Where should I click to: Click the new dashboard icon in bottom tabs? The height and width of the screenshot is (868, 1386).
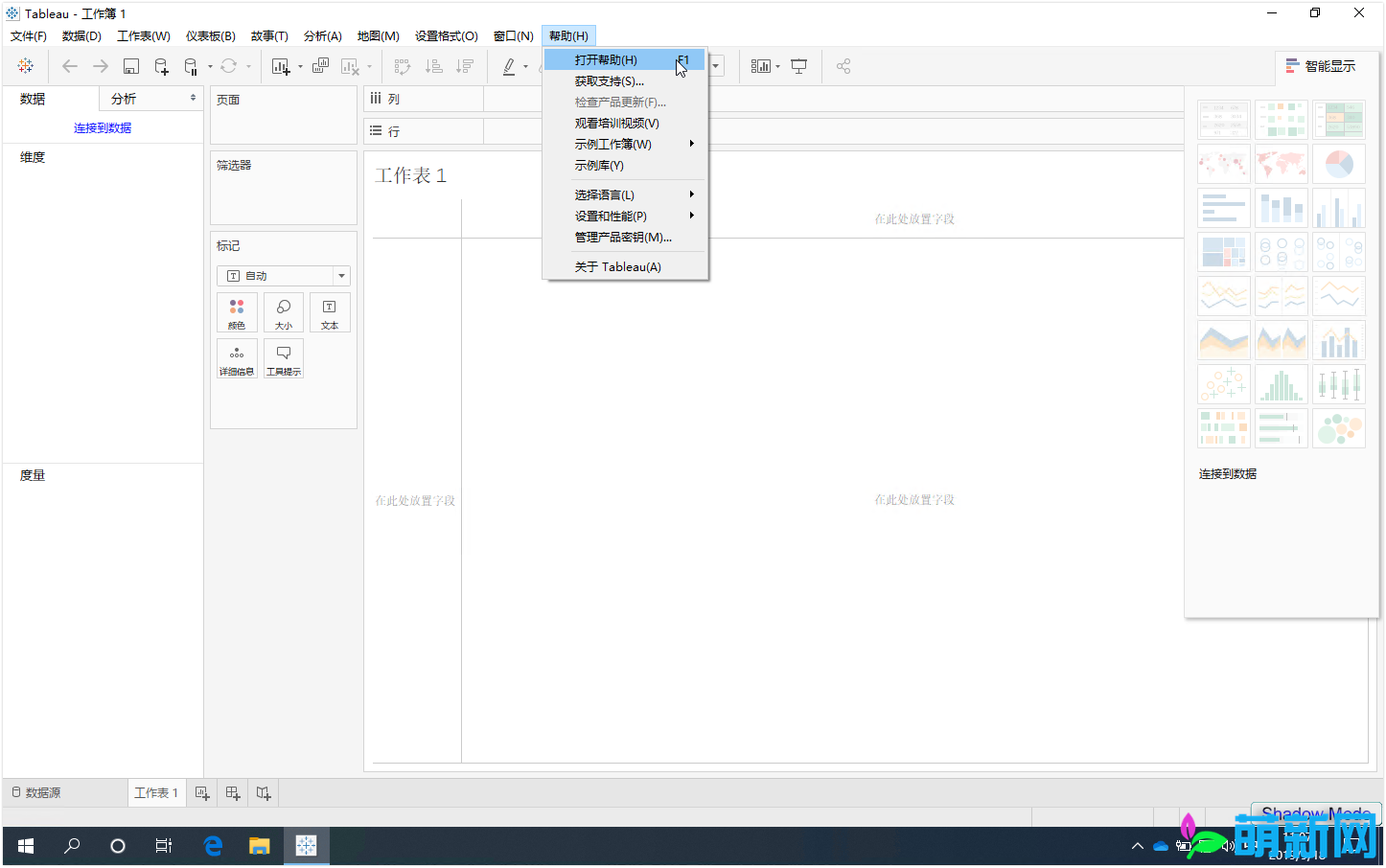click(233, 793)
